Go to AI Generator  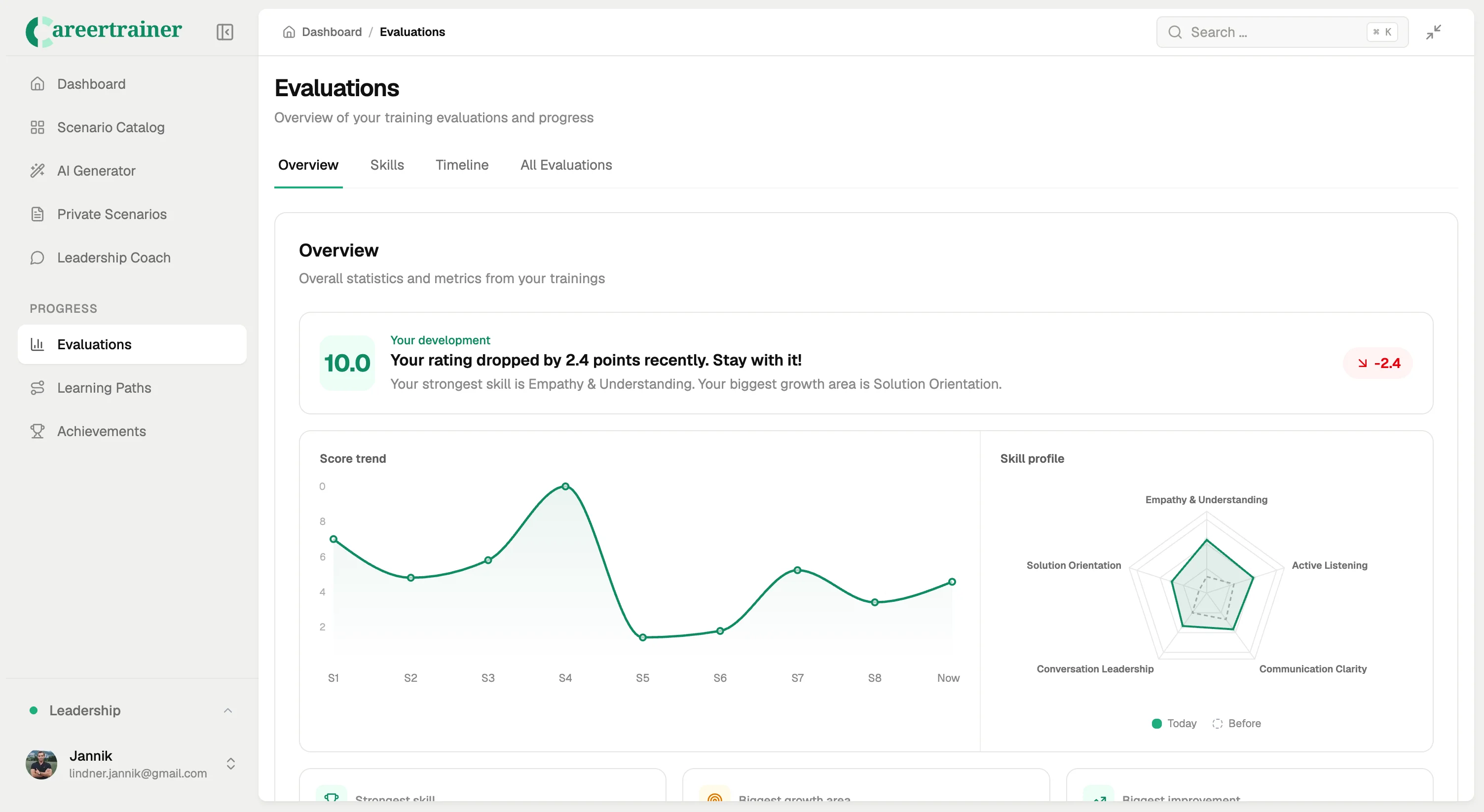(x=132, y=171)
